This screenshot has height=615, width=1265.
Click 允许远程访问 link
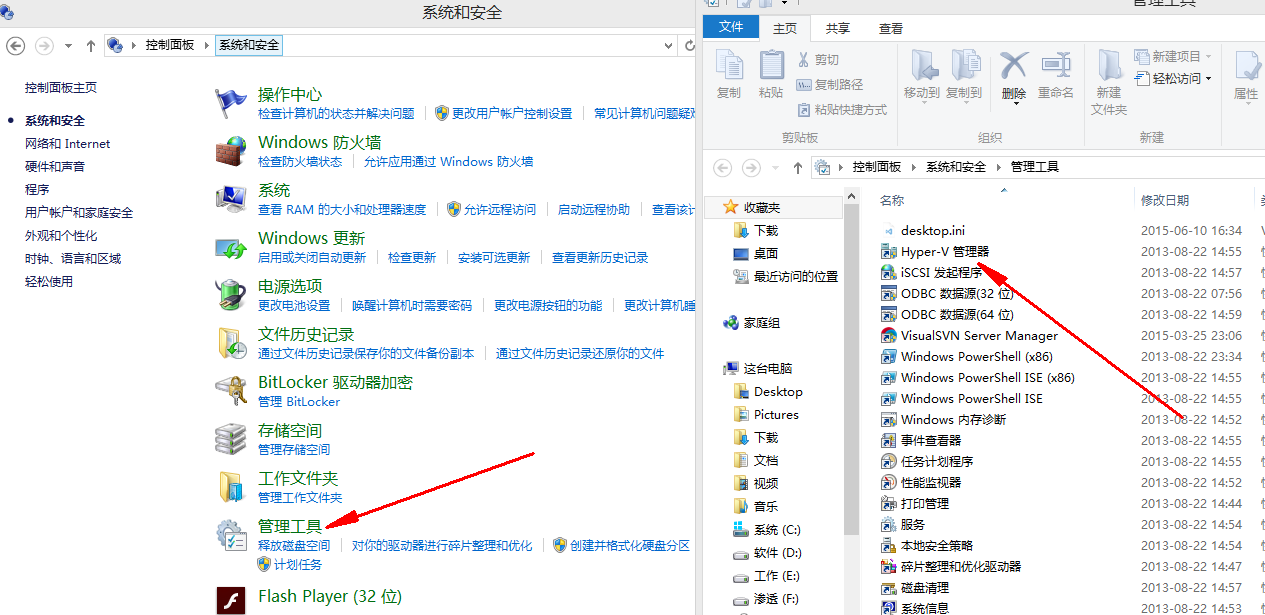[500, 210]
